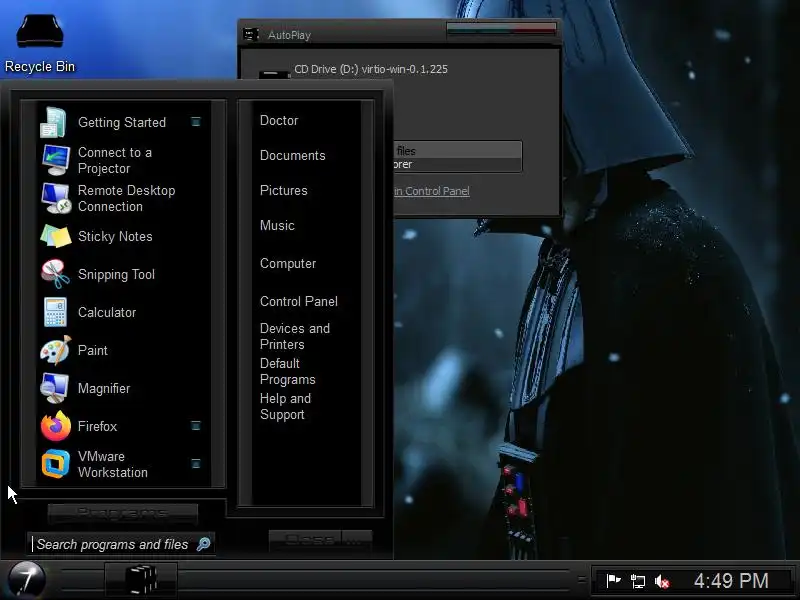Open Action Center flag tray icon
The image size is (800, 600).
613,581
